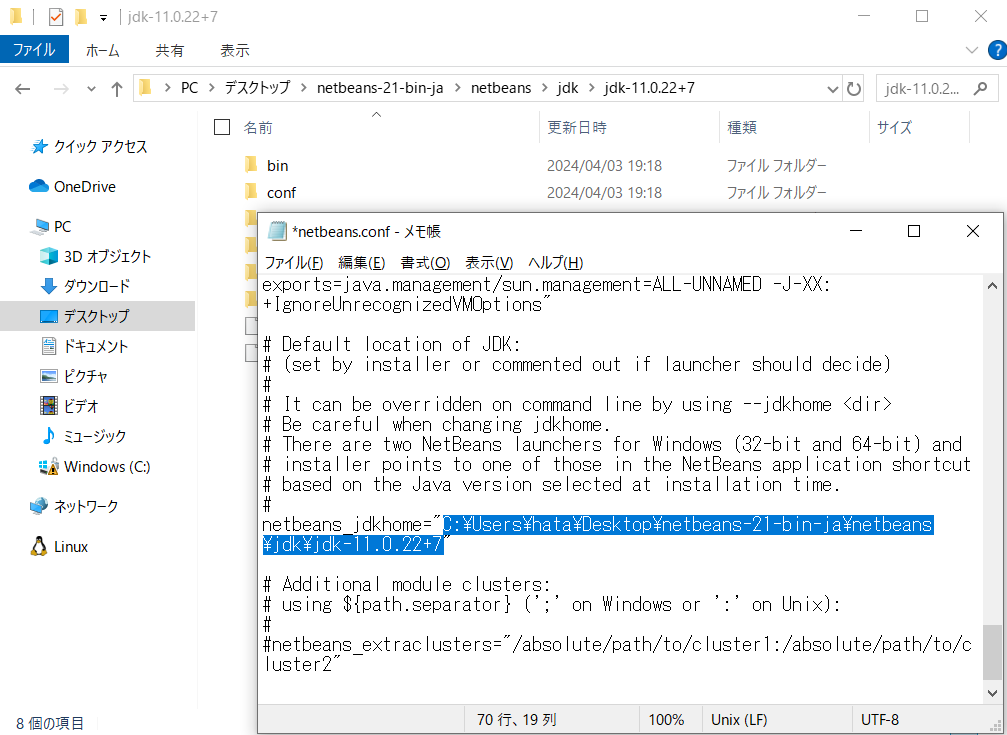Image resolution: width=1007 pixels, height=735 pixels.
Task: Click the PC breadcrumb in address bar
Action: (189, 87)
